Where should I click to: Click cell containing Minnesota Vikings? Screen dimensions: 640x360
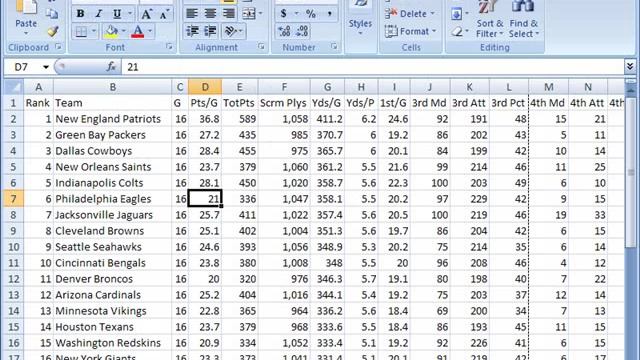112,311
